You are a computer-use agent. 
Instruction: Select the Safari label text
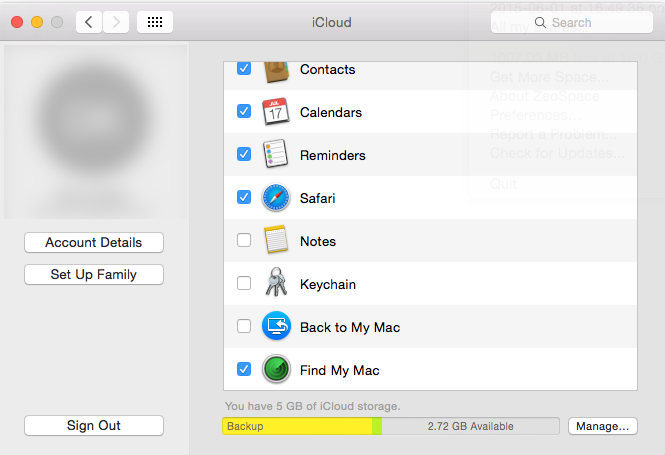(318, 198)
